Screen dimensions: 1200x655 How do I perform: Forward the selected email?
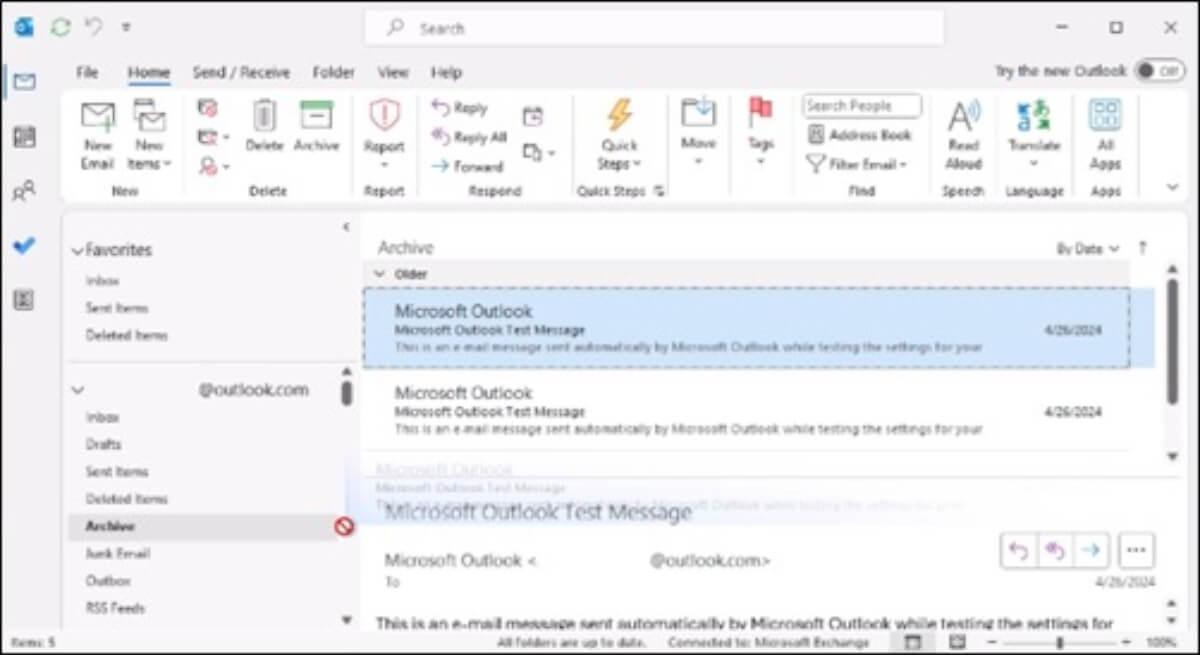(x=467, y=166)
